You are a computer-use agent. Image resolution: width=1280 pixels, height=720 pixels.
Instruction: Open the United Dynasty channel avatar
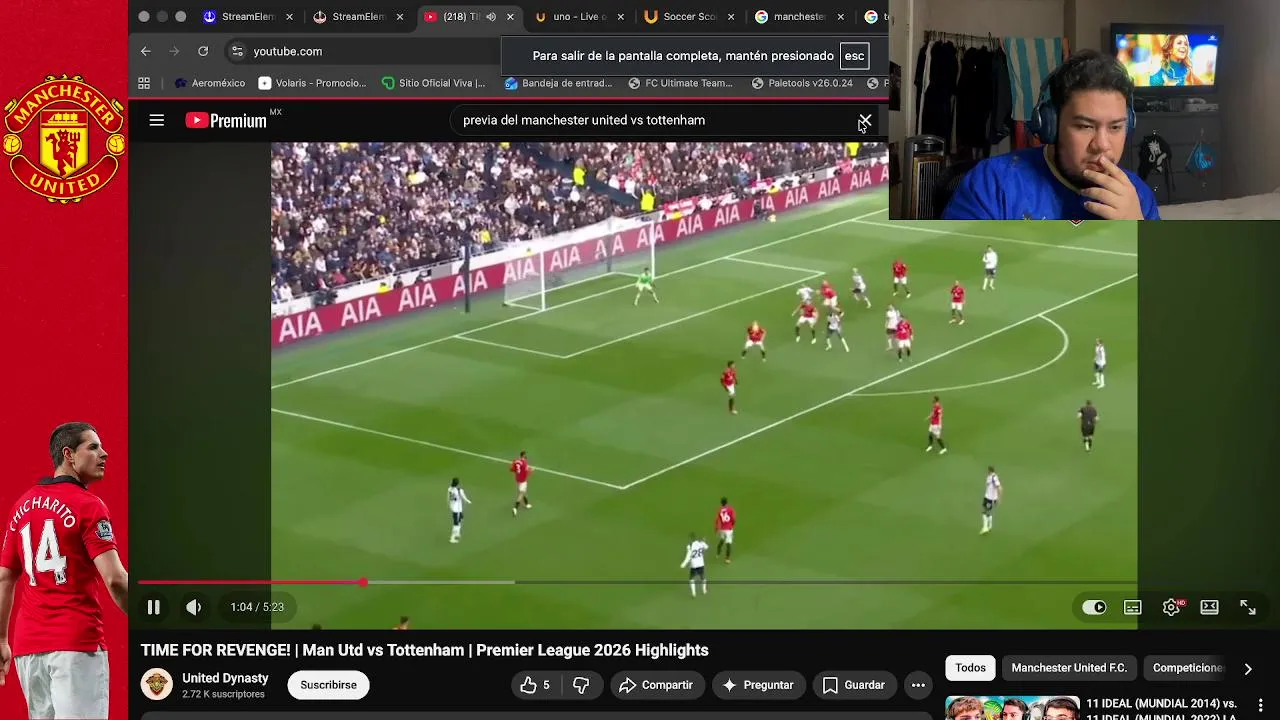click(x=156, y=685)
